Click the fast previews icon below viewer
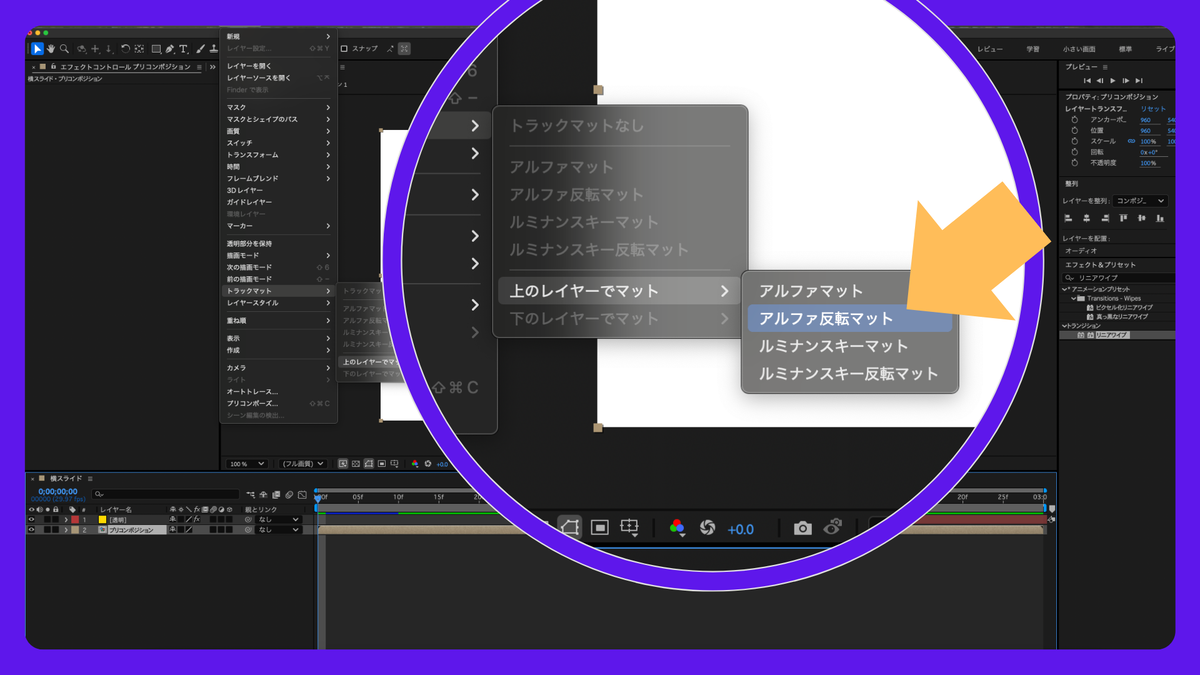Screen dimensions: 1200x675 click(x=342, y=464)
